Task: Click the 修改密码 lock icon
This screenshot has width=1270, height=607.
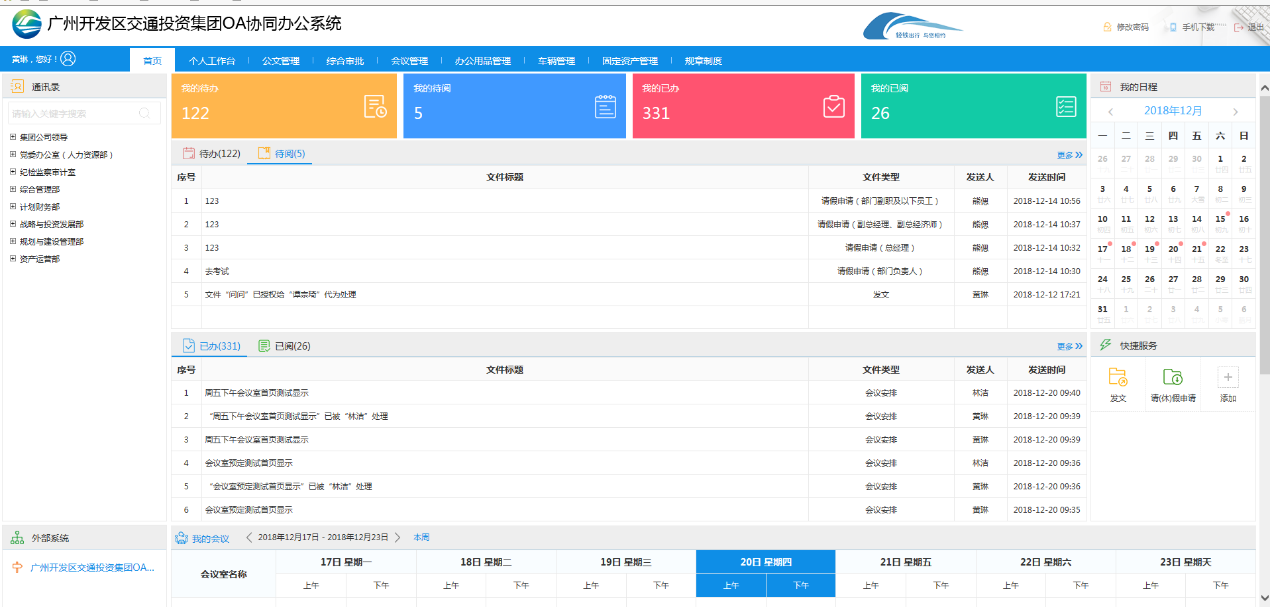Action: 1107,27
